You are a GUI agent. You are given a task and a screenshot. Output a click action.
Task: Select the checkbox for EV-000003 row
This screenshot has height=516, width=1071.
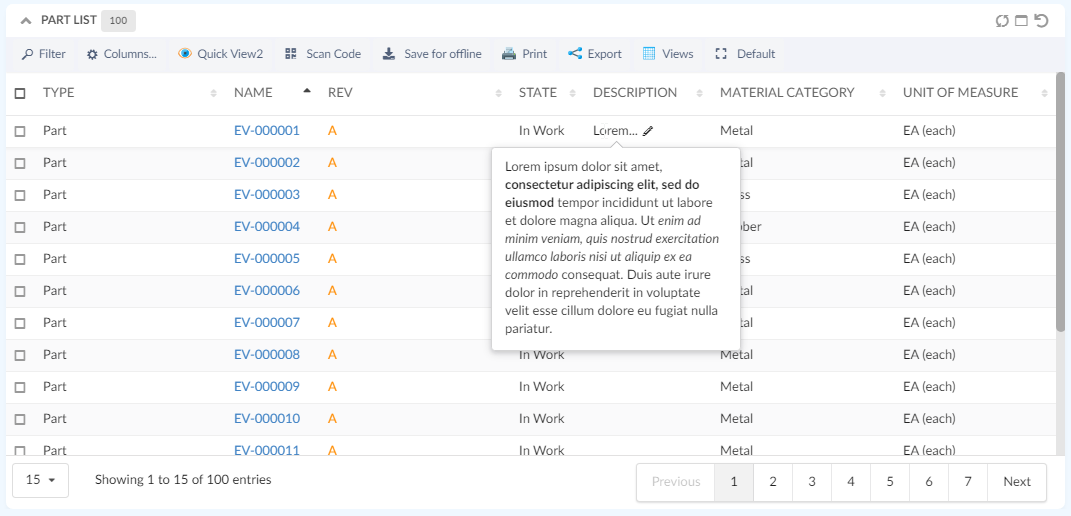pyautogui.click(x=20, y=195)
